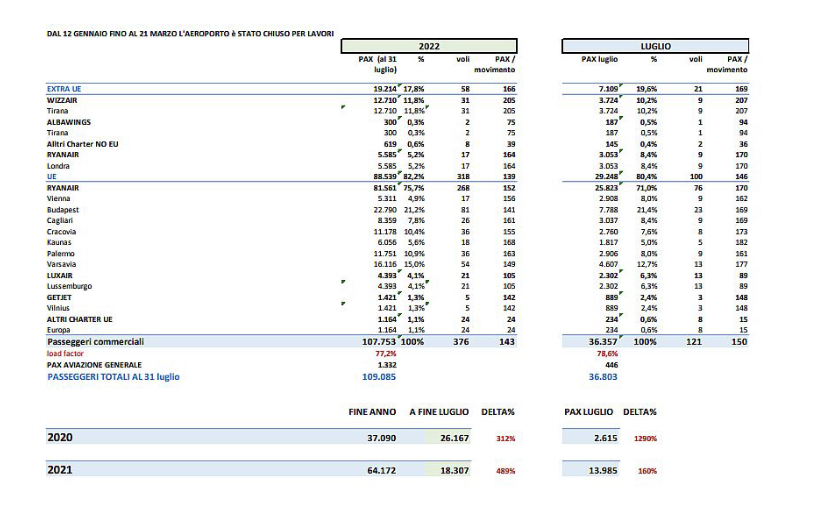Select the Palermo destination row
Screen dimensions: 828x508
click(62, 254)
